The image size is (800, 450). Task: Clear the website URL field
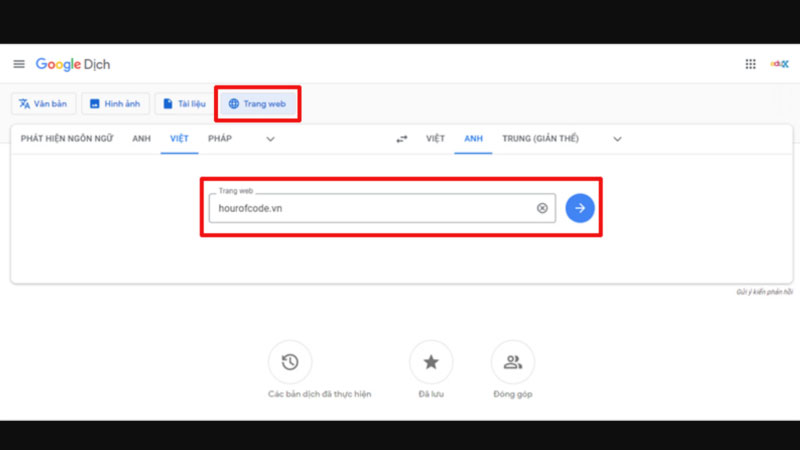542,208
